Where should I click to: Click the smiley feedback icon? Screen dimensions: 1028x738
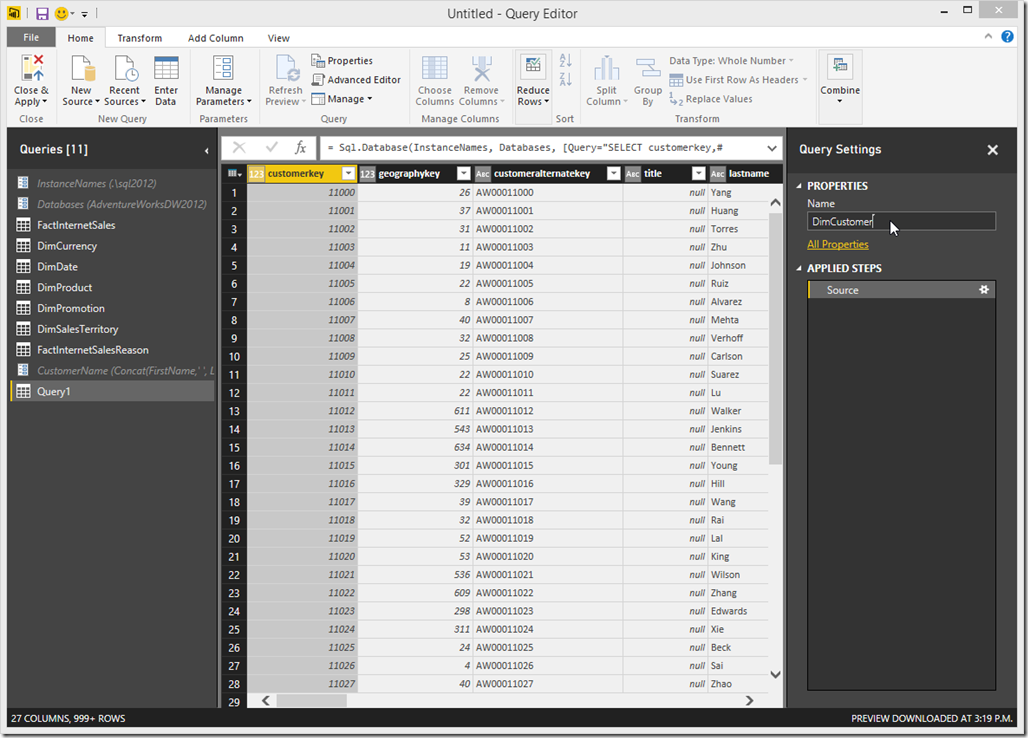pos(62,13)
